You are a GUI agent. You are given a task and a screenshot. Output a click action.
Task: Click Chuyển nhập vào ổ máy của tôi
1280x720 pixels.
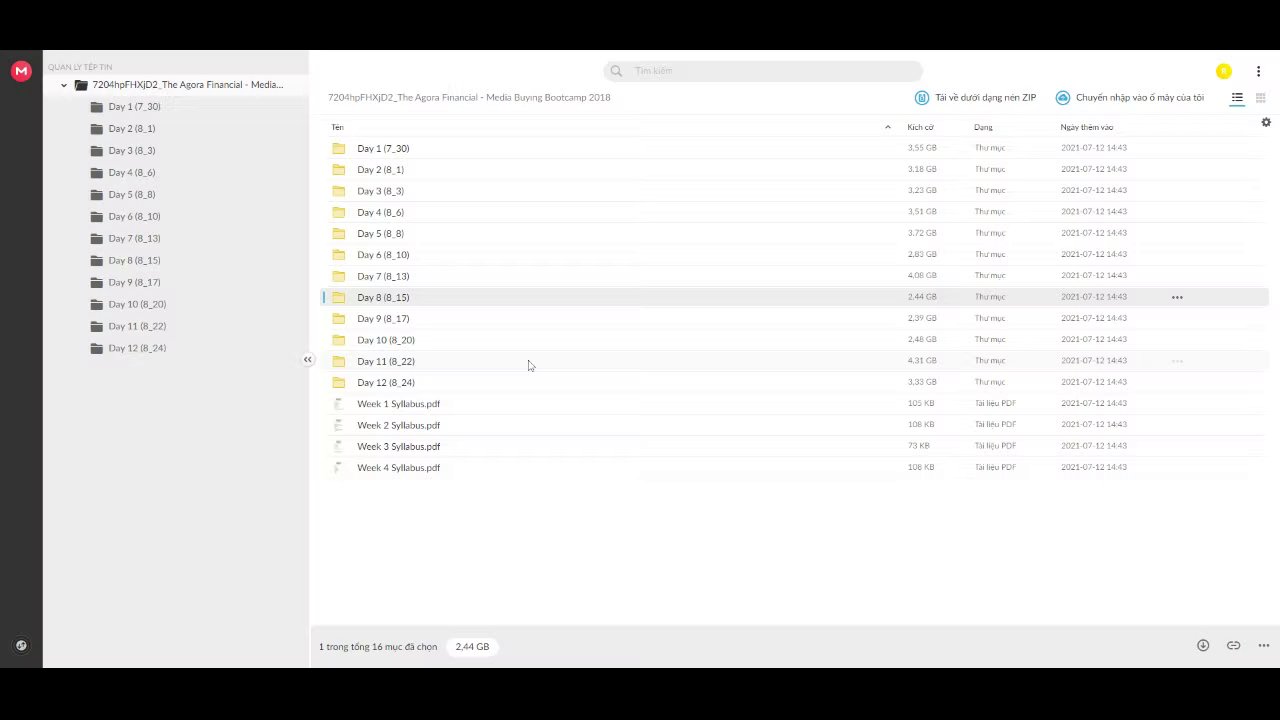(1130, 98)
